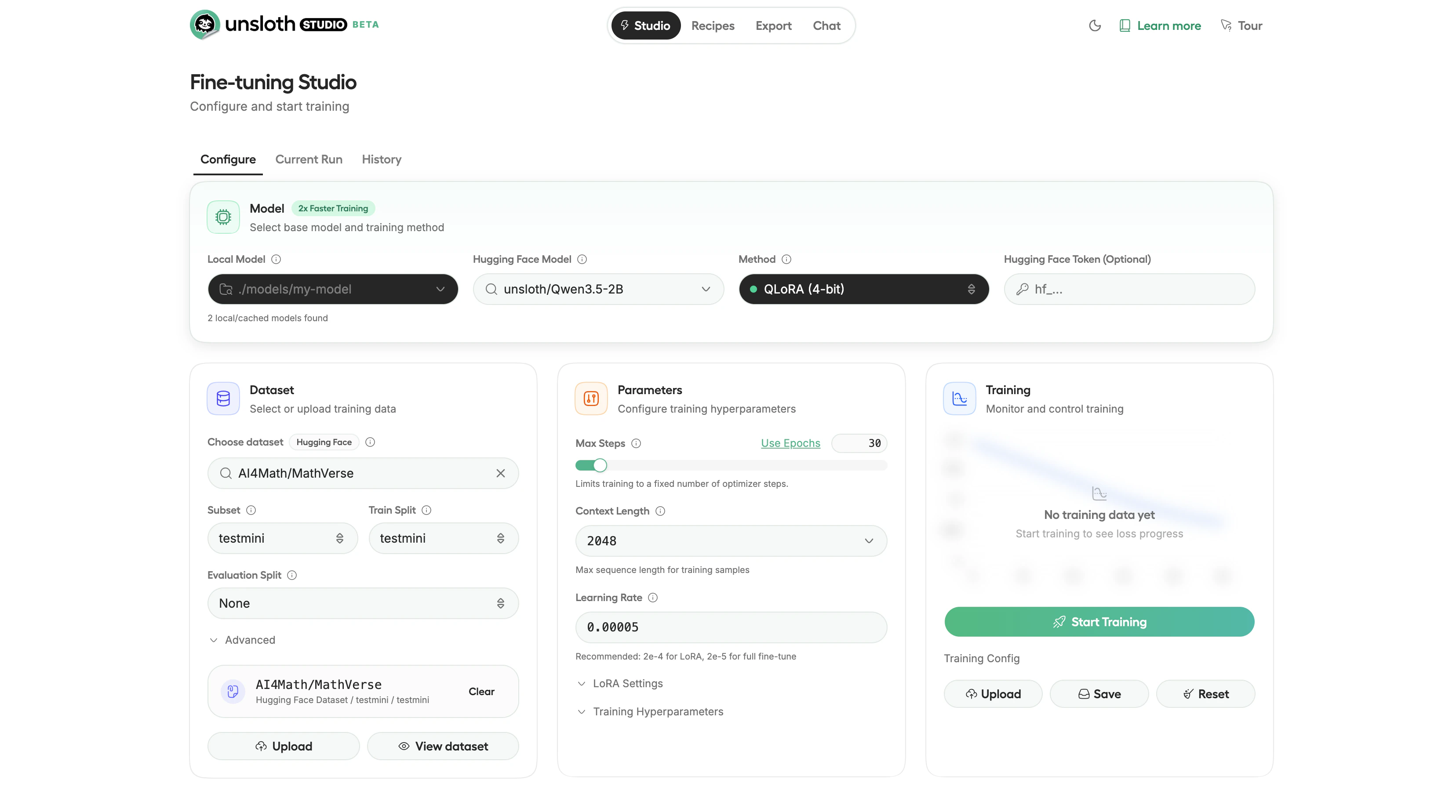Click info icon beside Evaluation Split

tap(291, 575)
